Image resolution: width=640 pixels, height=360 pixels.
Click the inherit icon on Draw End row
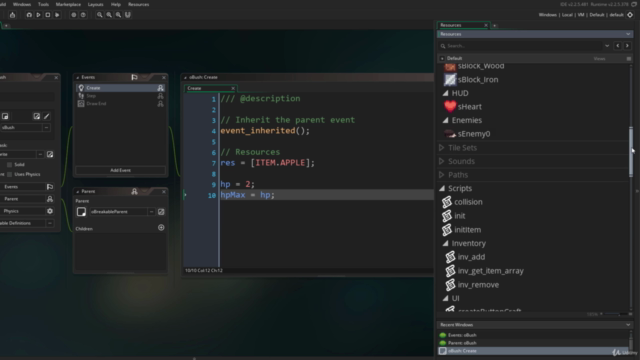click(160, 104)
